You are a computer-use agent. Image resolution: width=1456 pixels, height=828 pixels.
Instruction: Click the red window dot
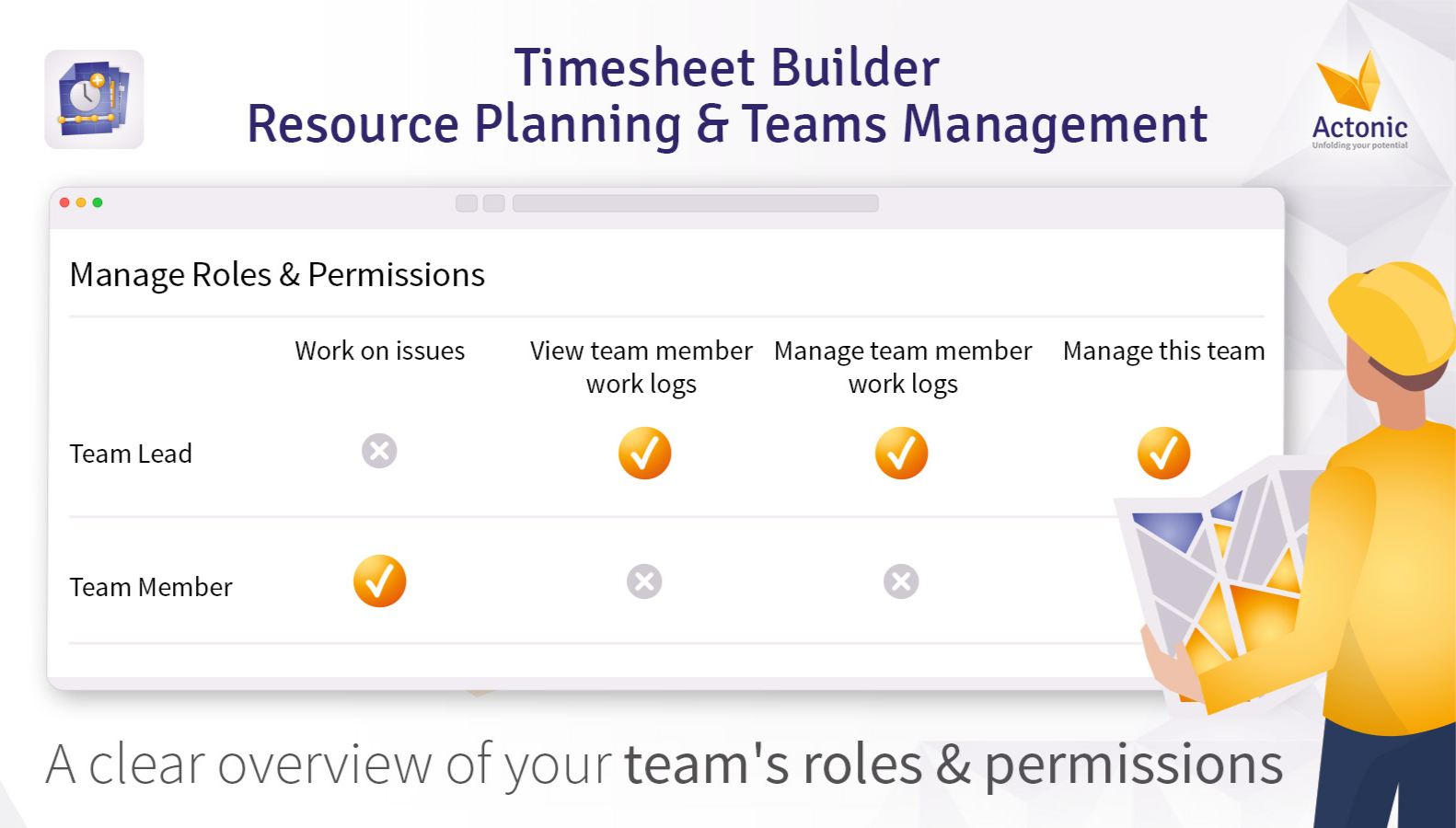coord(64,202)
